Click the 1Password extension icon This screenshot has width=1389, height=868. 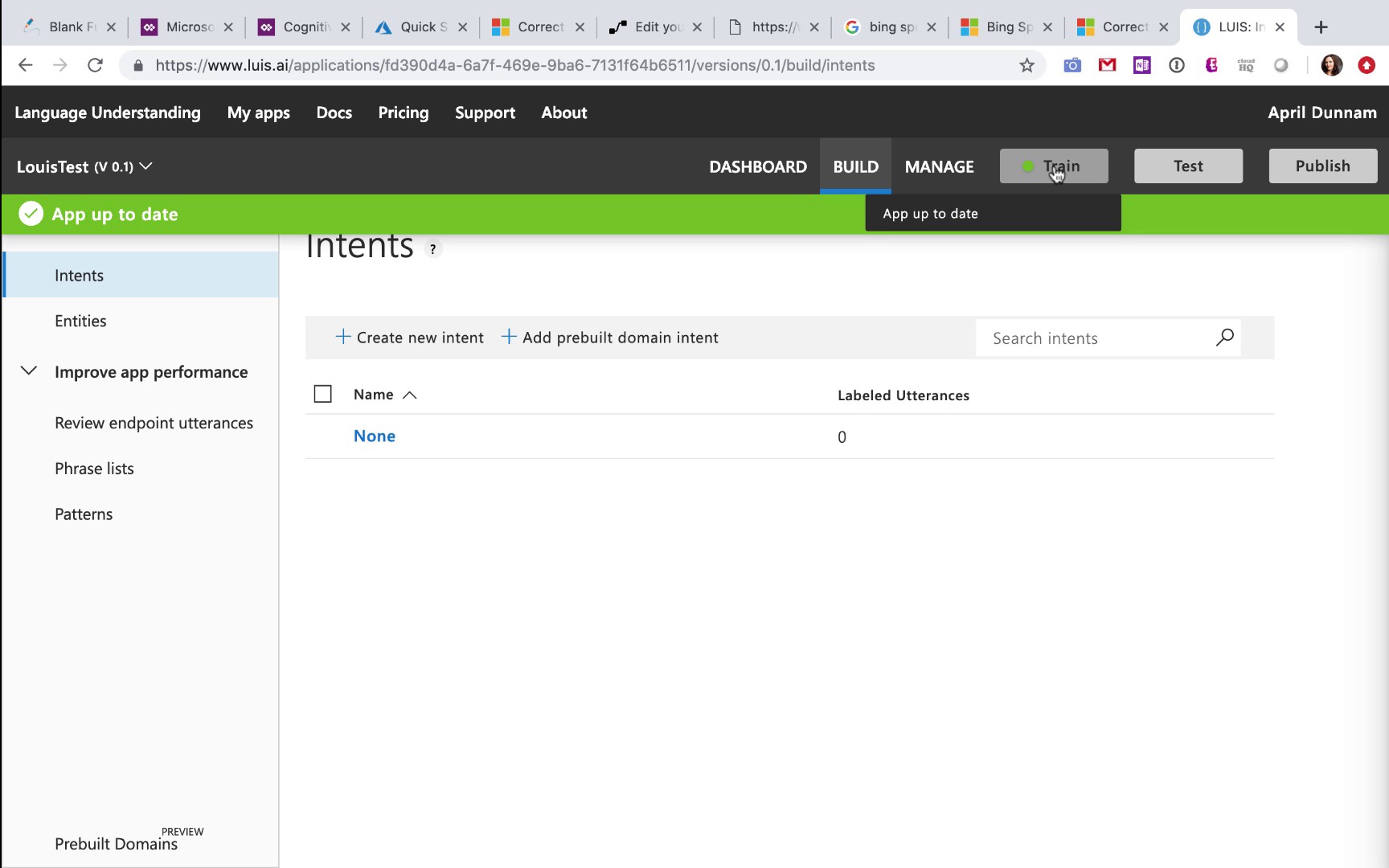(1177, 65)
